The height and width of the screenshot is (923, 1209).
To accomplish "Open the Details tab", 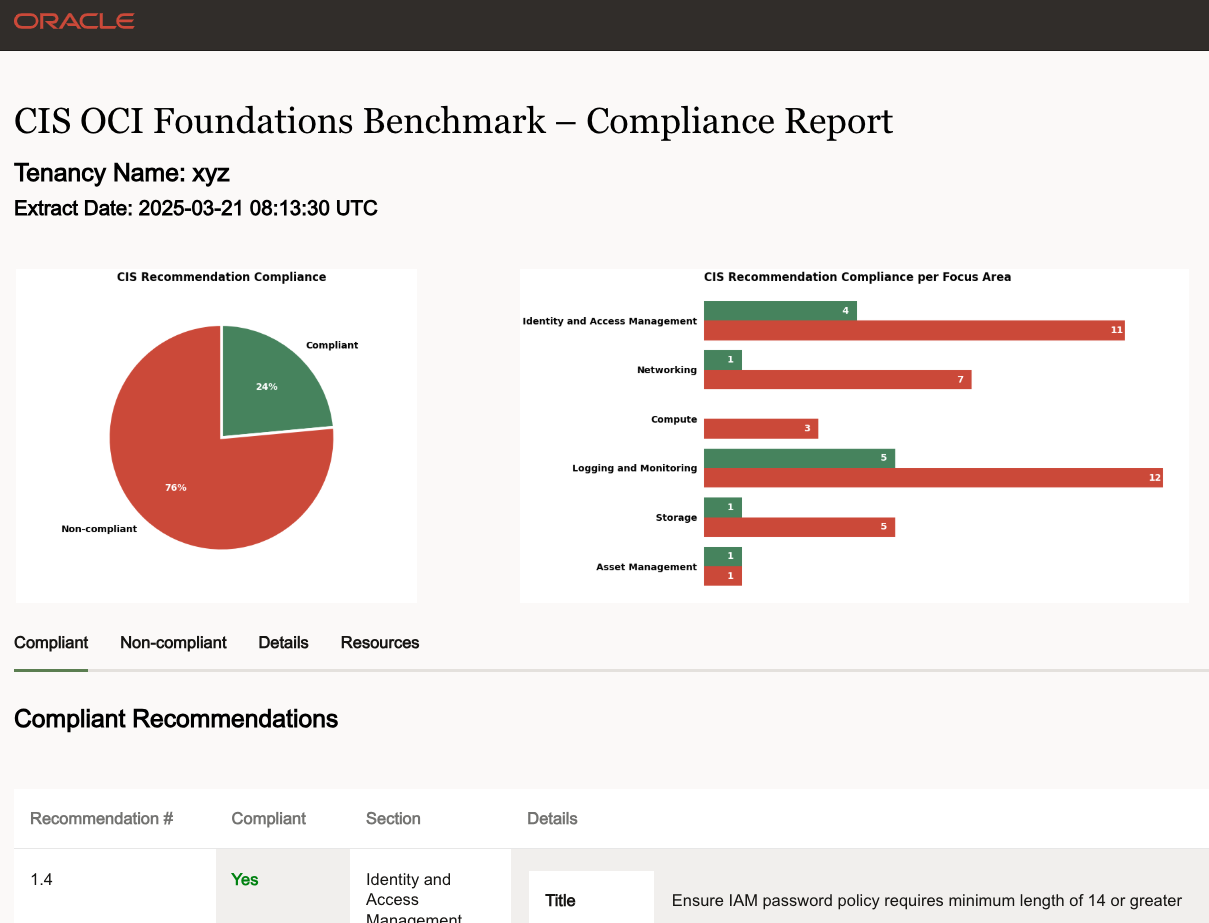I will pyautogui.click(x=283, y=643).
